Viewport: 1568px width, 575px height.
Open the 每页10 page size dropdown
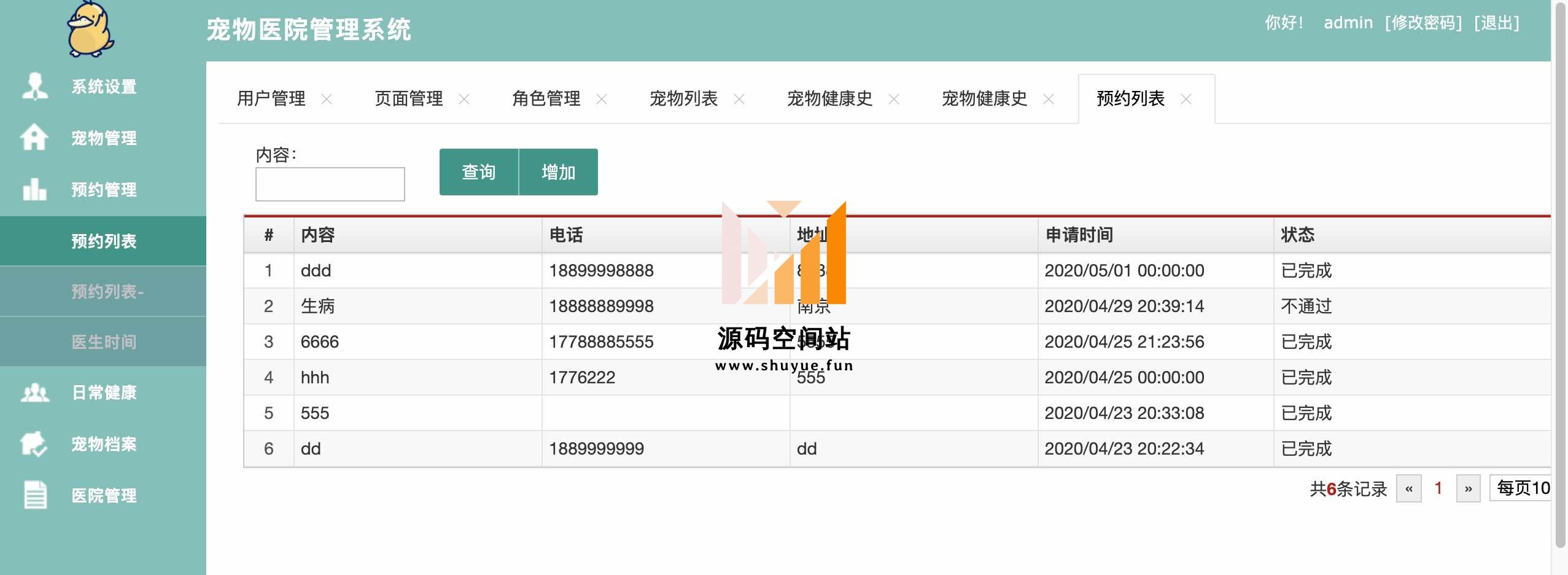pyautogui.click(x=1521, y=488)
